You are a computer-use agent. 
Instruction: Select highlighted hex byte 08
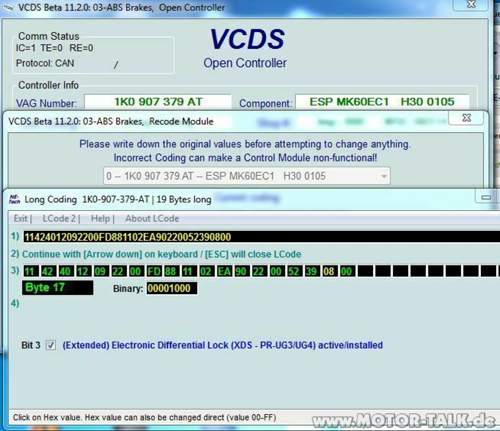(x=329, y=271)
